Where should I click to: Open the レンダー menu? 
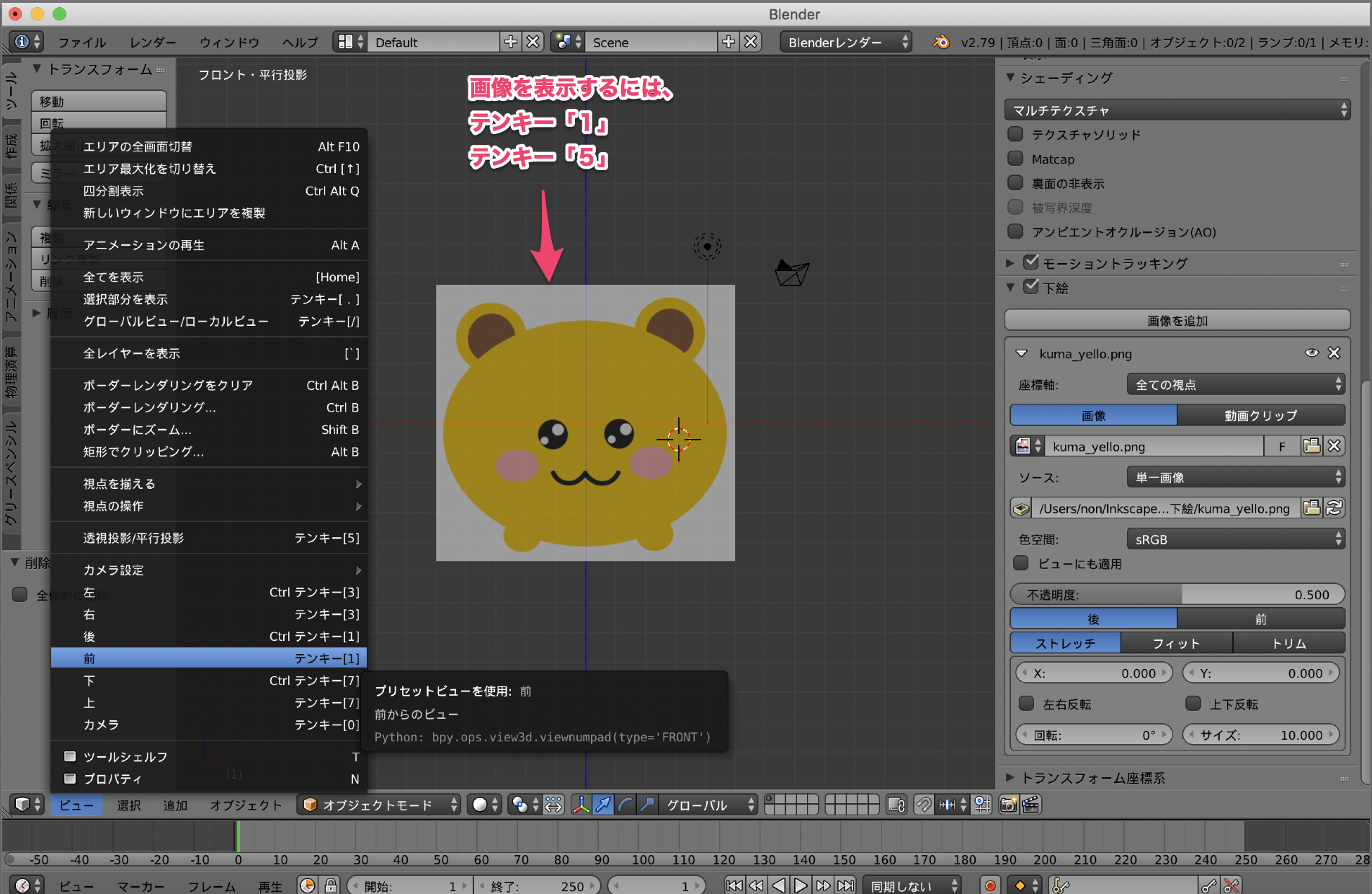152,42
